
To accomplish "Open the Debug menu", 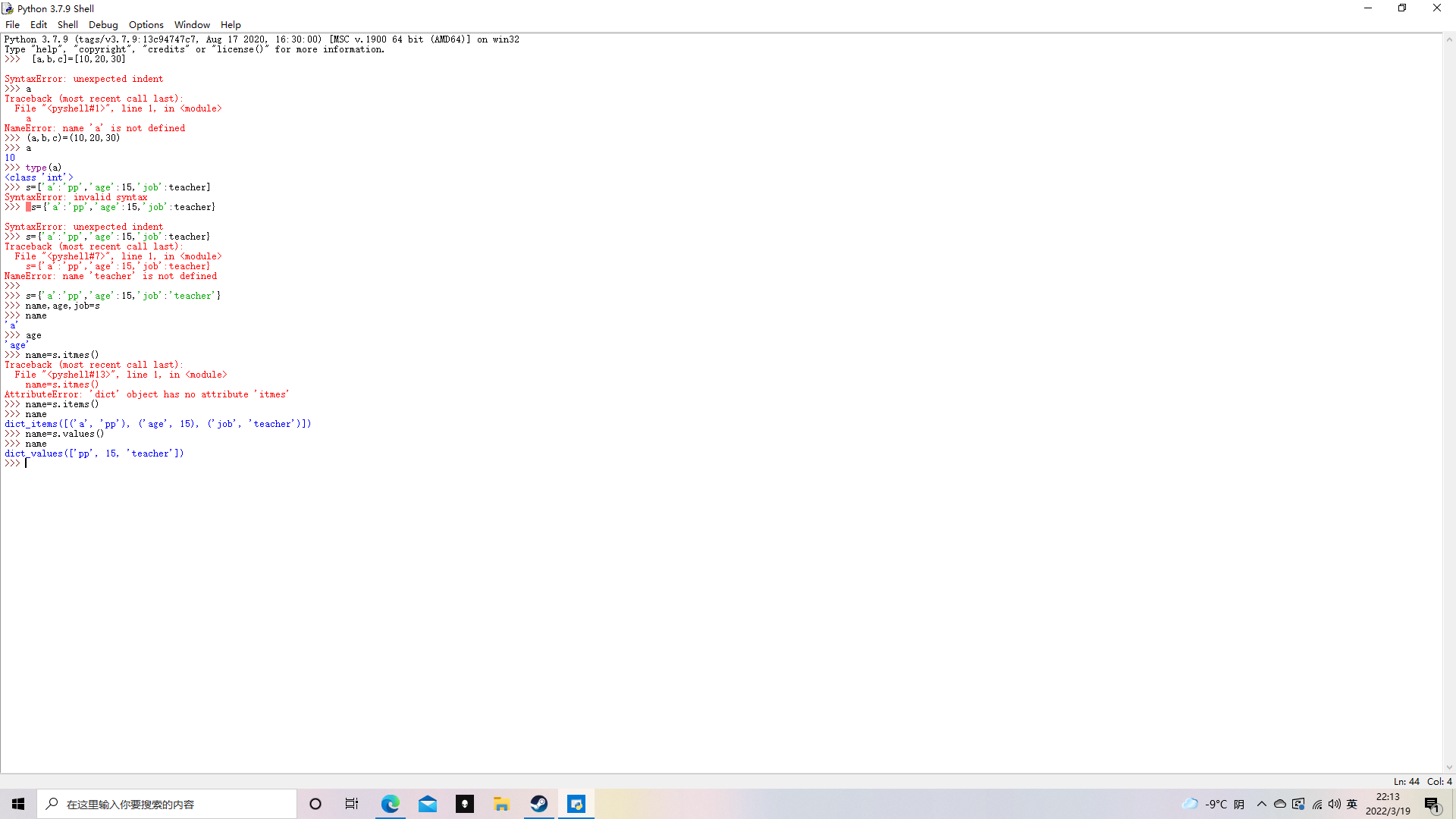I will coord(103,25).
